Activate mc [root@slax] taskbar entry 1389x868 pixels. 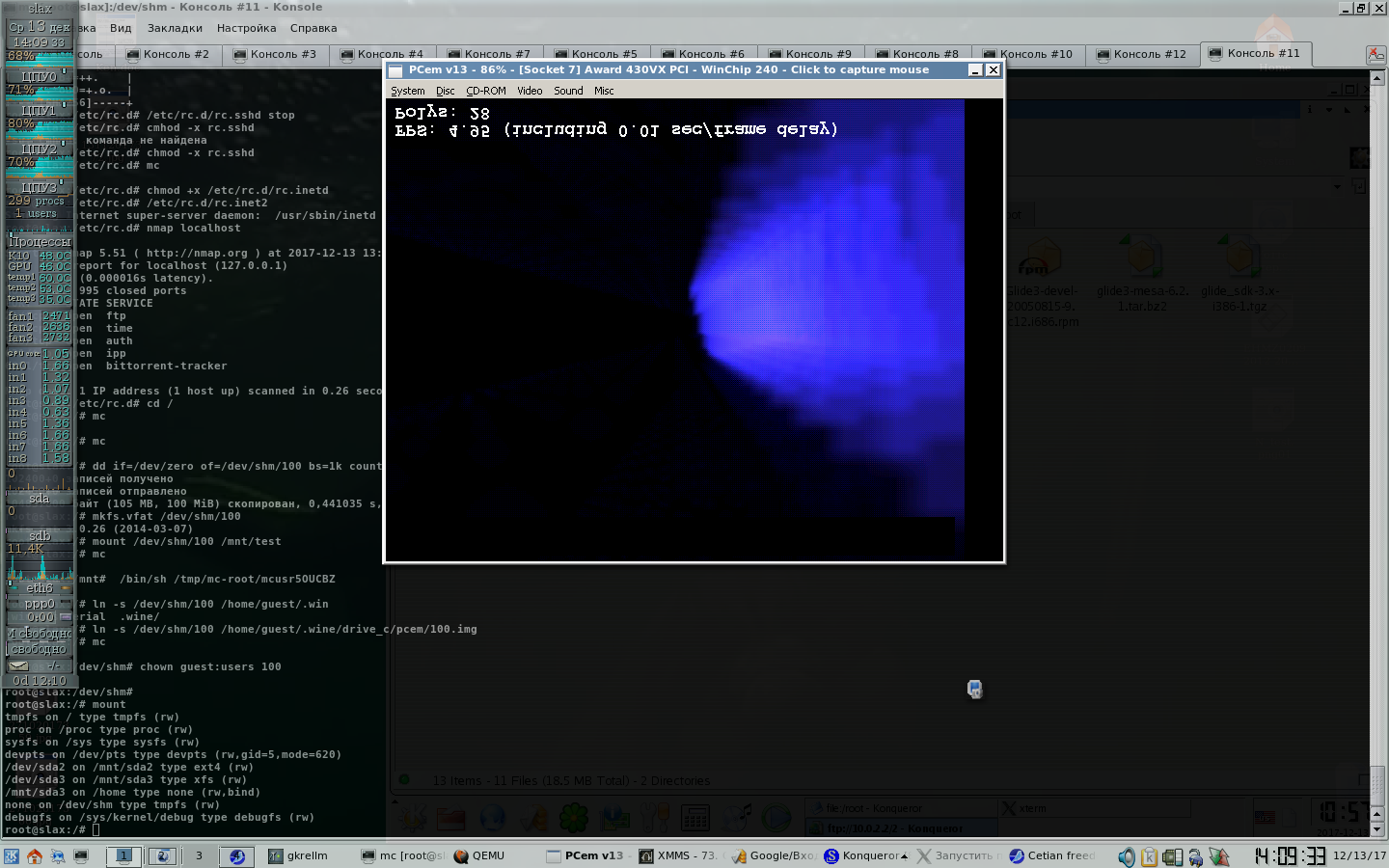pyautogui.click(x=402, y=855)
